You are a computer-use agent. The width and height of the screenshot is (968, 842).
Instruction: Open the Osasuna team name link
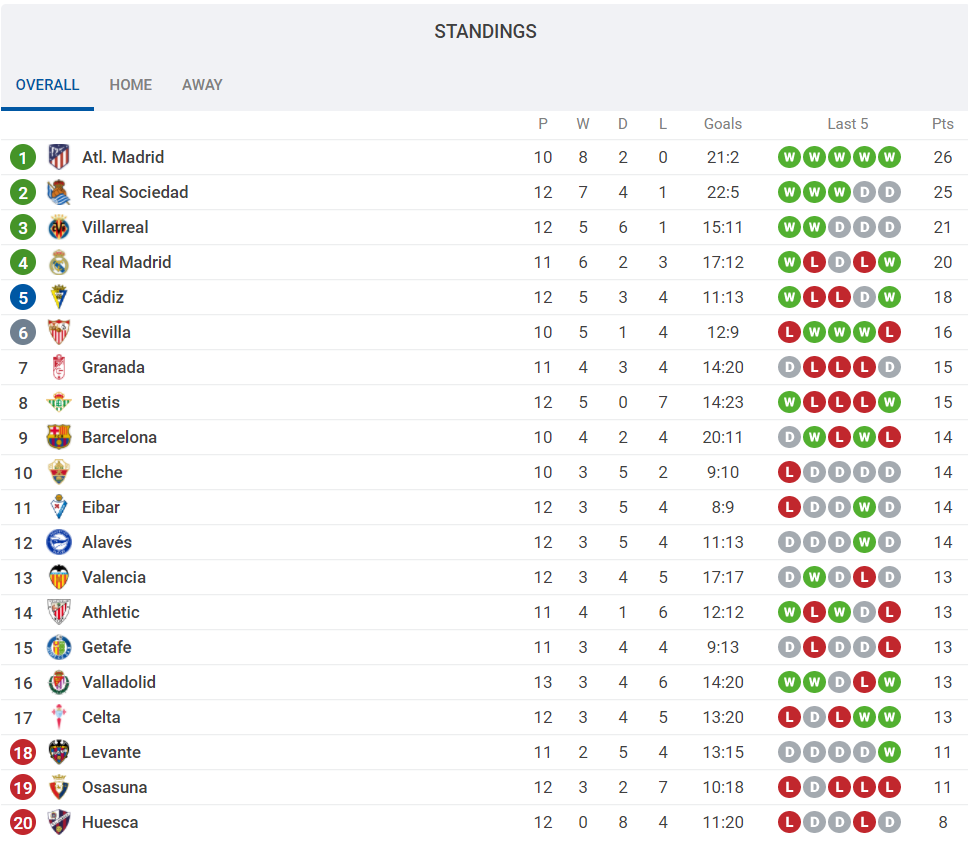tap(114, 787)
